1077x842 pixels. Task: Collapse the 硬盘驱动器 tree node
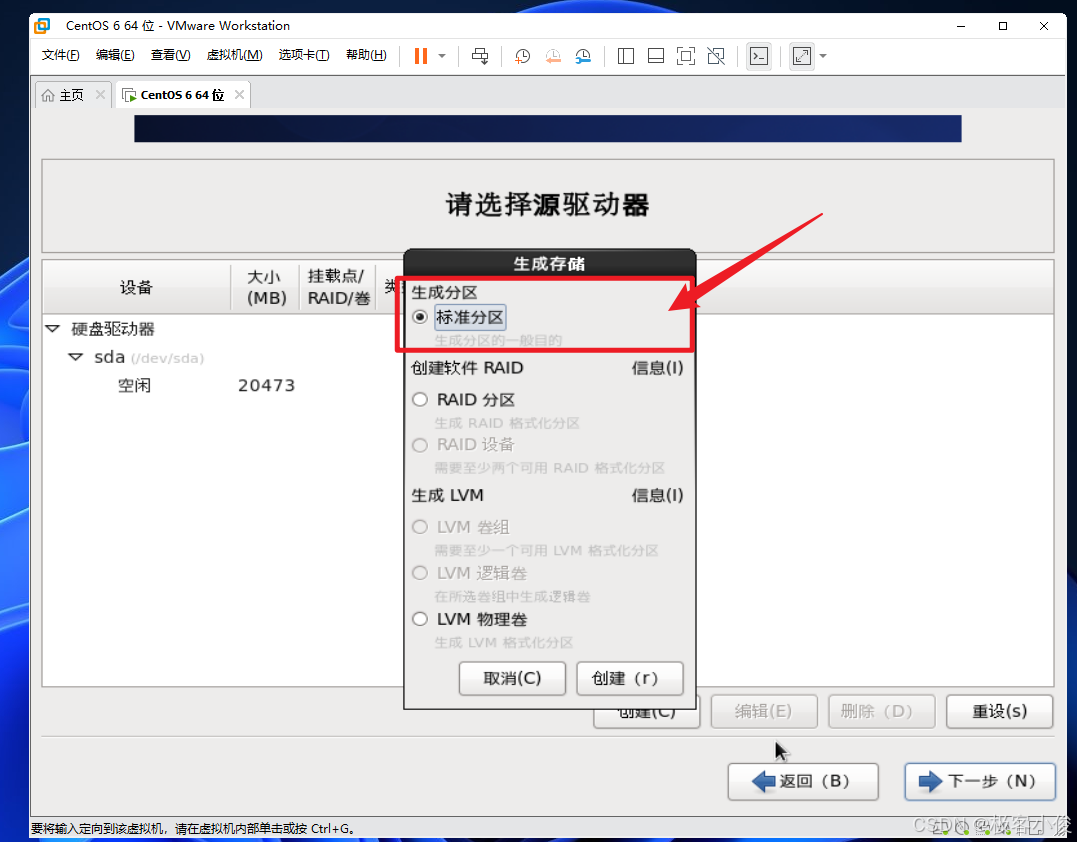coord(53,329)
